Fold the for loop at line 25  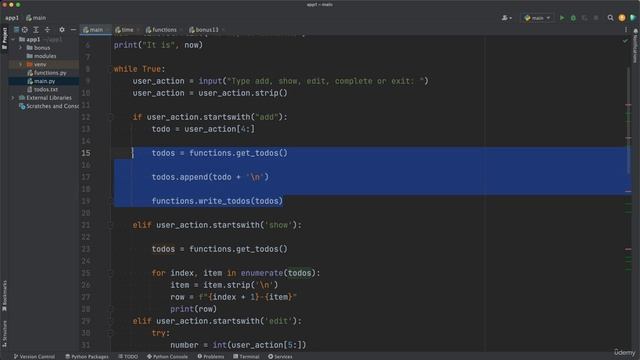click(110, 273)
